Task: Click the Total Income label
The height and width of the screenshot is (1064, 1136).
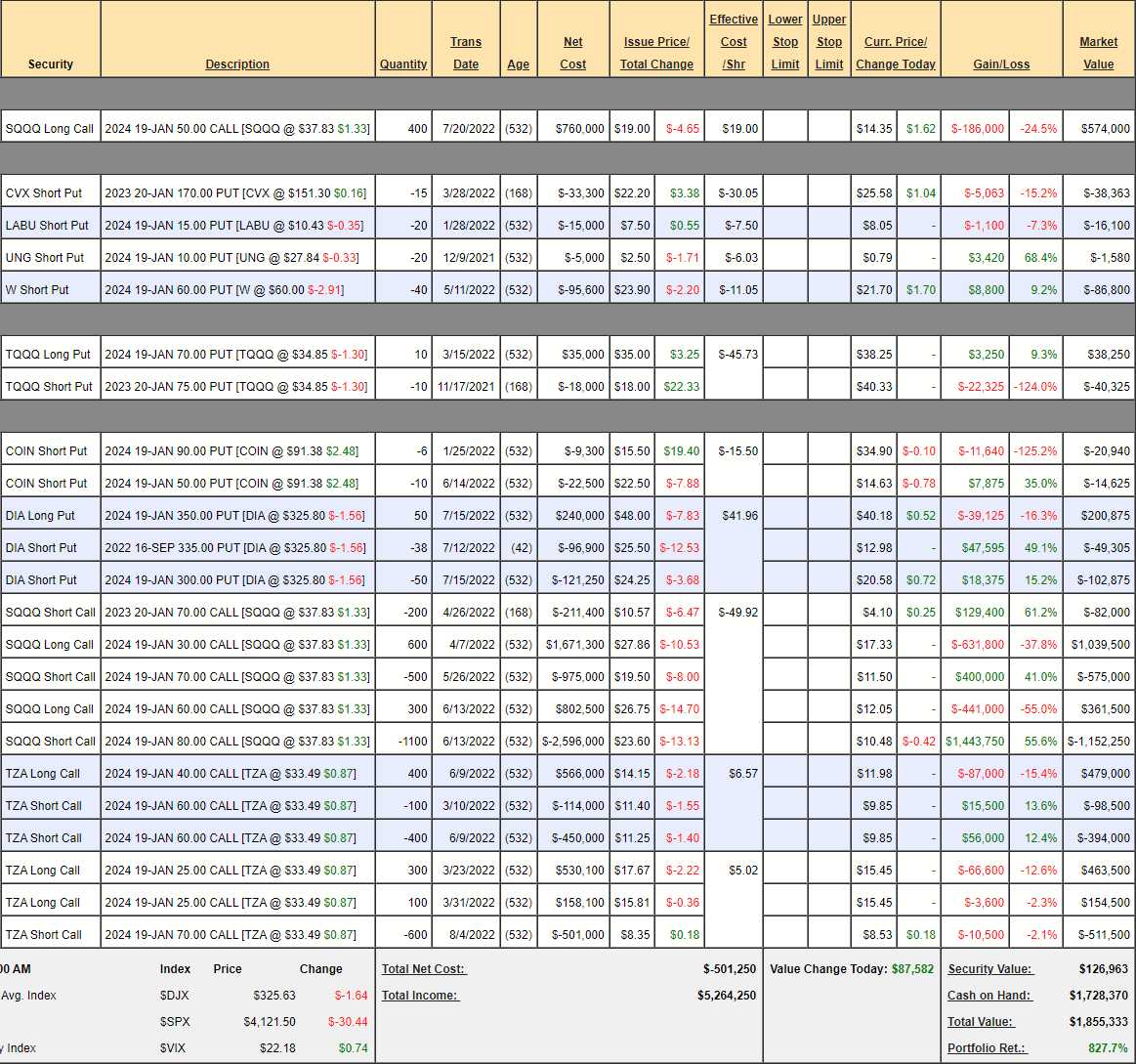Action: click(x=420, y=996)
